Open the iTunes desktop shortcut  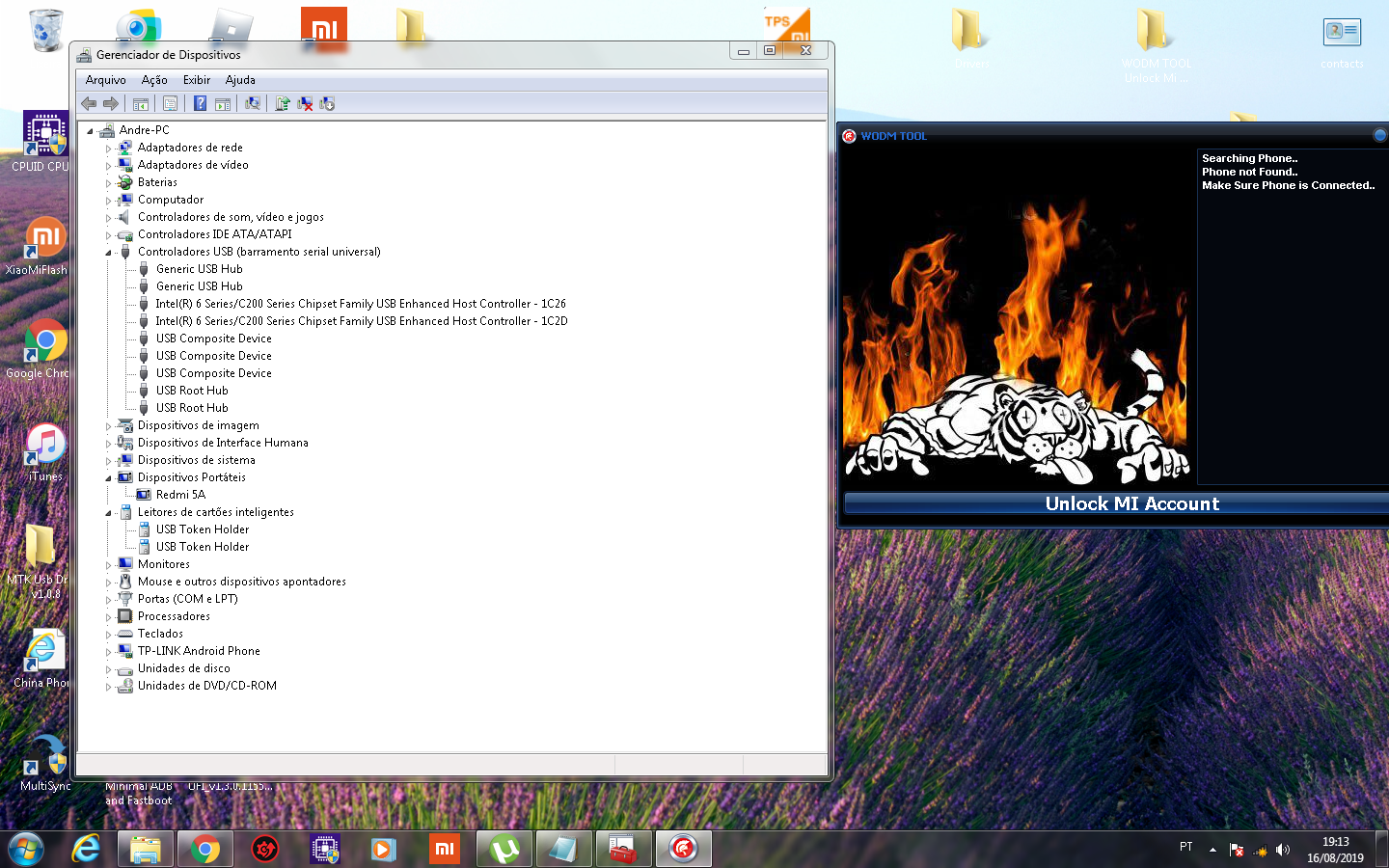(44, 451)
